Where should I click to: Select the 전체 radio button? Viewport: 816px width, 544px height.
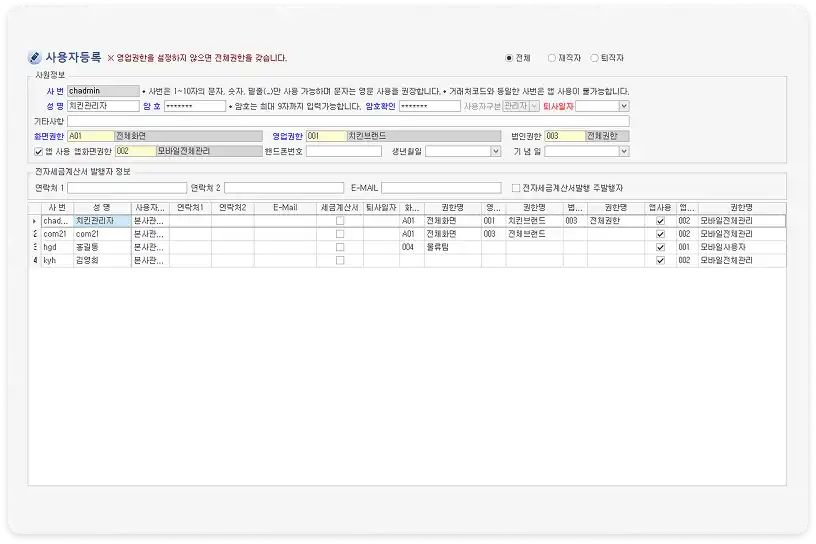(509, 58)
